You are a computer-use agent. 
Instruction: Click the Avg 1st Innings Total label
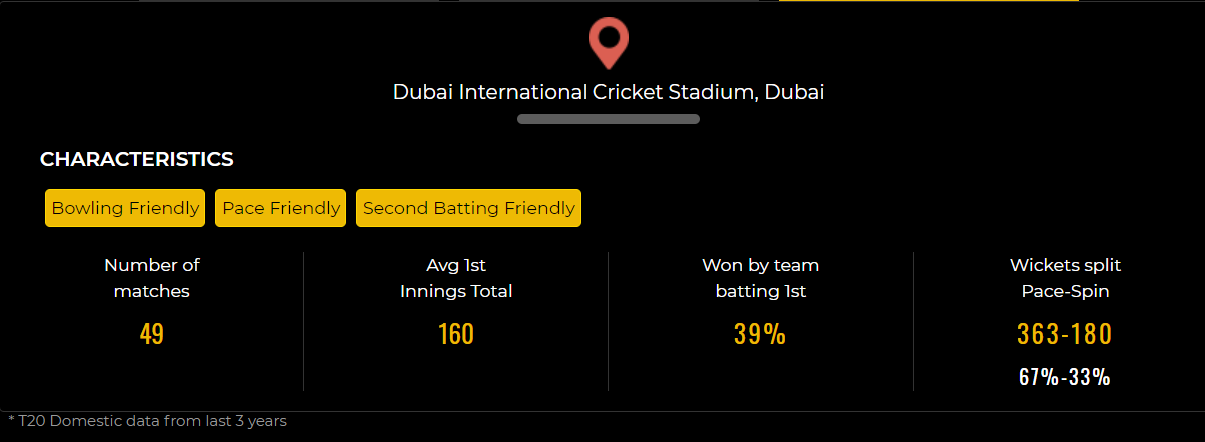click(x=456, y=278)
